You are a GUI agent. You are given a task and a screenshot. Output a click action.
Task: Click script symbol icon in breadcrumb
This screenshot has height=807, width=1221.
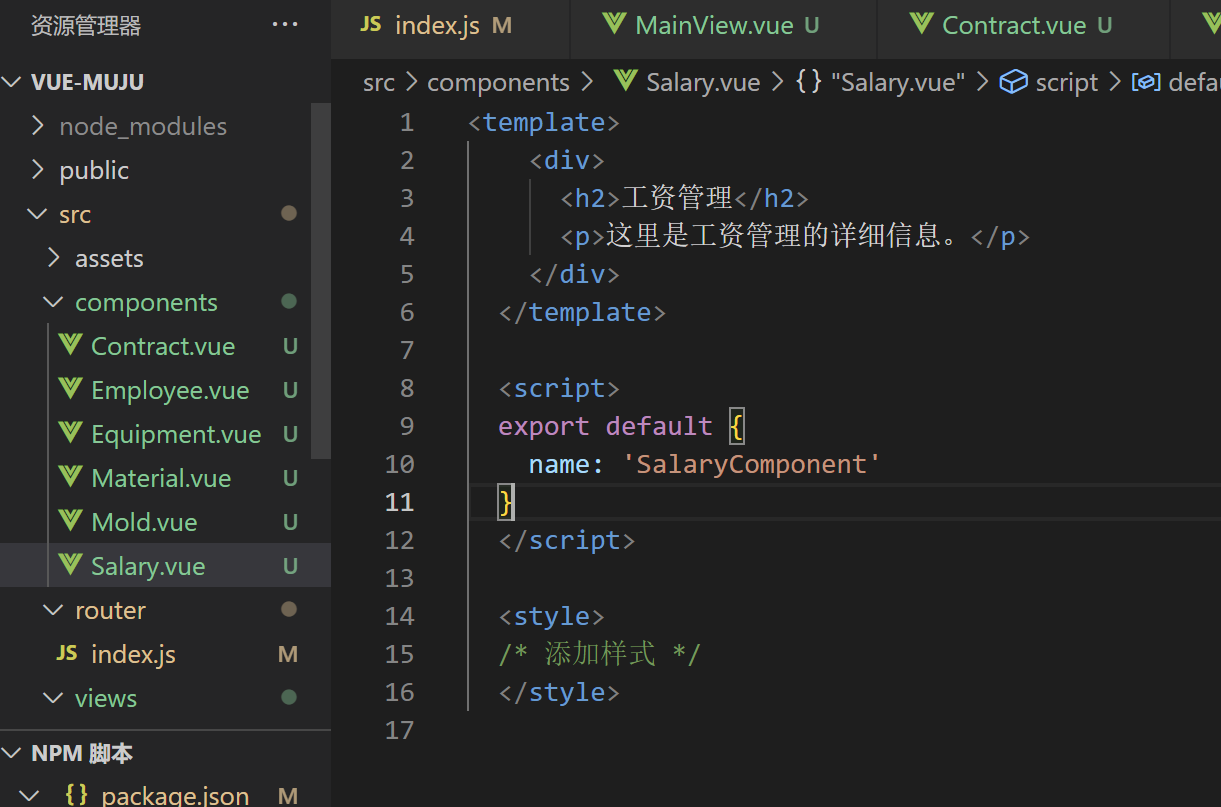pos(1013,82)
